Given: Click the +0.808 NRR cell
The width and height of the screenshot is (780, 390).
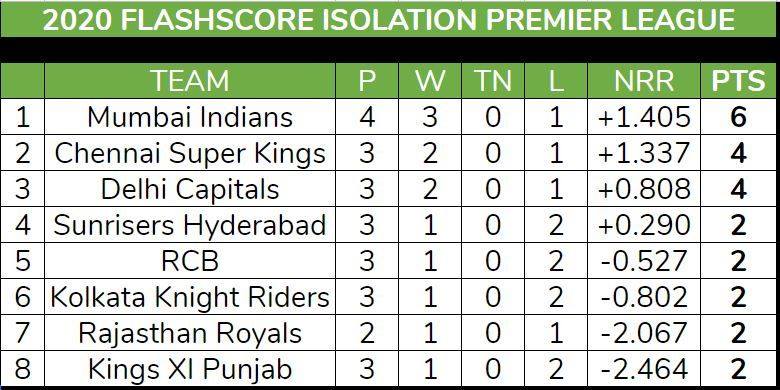Looking at the screenshot, I should pyautogui.click(x=644, y=189).
